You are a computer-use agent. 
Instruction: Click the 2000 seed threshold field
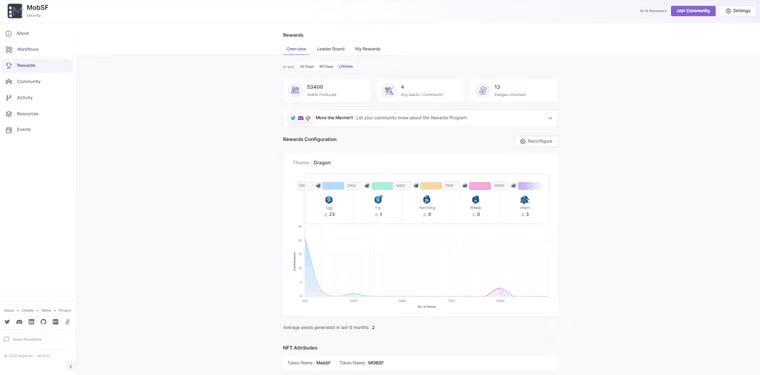click(x=353, y=186)
